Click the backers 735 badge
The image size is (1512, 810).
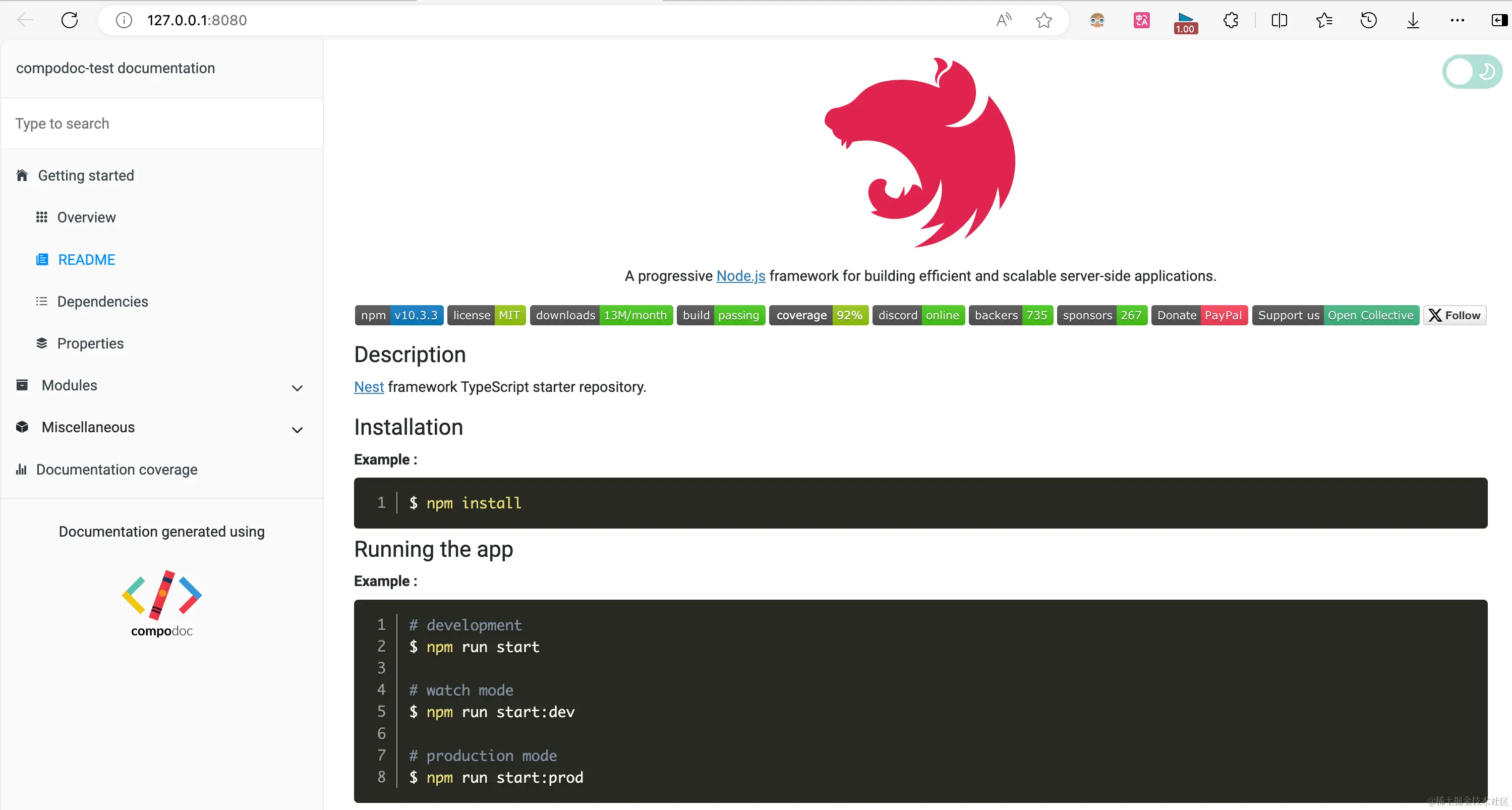tap(1011, 315)
